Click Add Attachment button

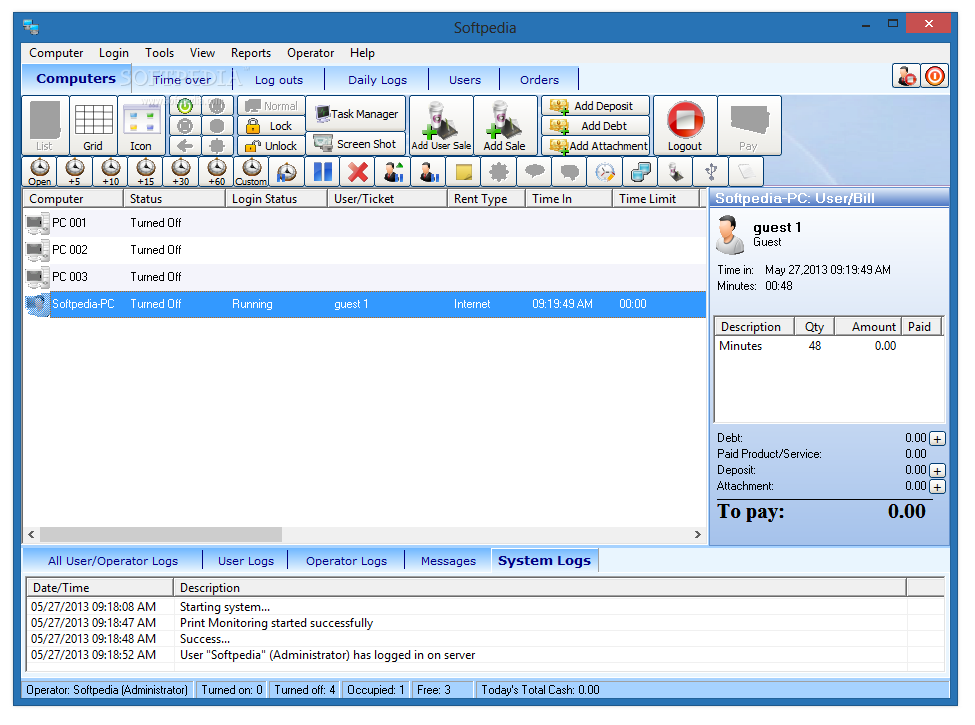click(x=595, y=146)
